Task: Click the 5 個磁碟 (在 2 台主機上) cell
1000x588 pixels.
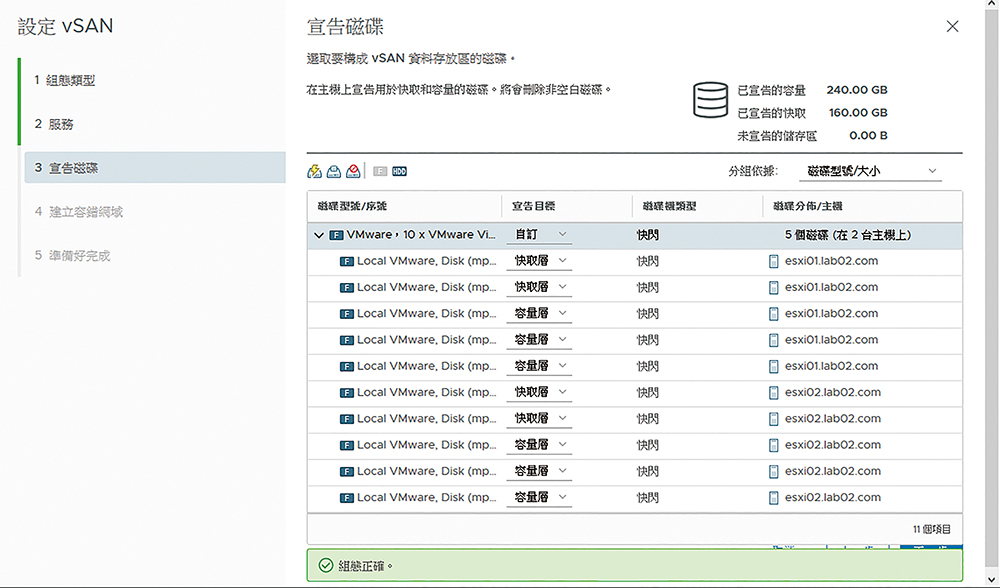Action: (x=848, y=235)
